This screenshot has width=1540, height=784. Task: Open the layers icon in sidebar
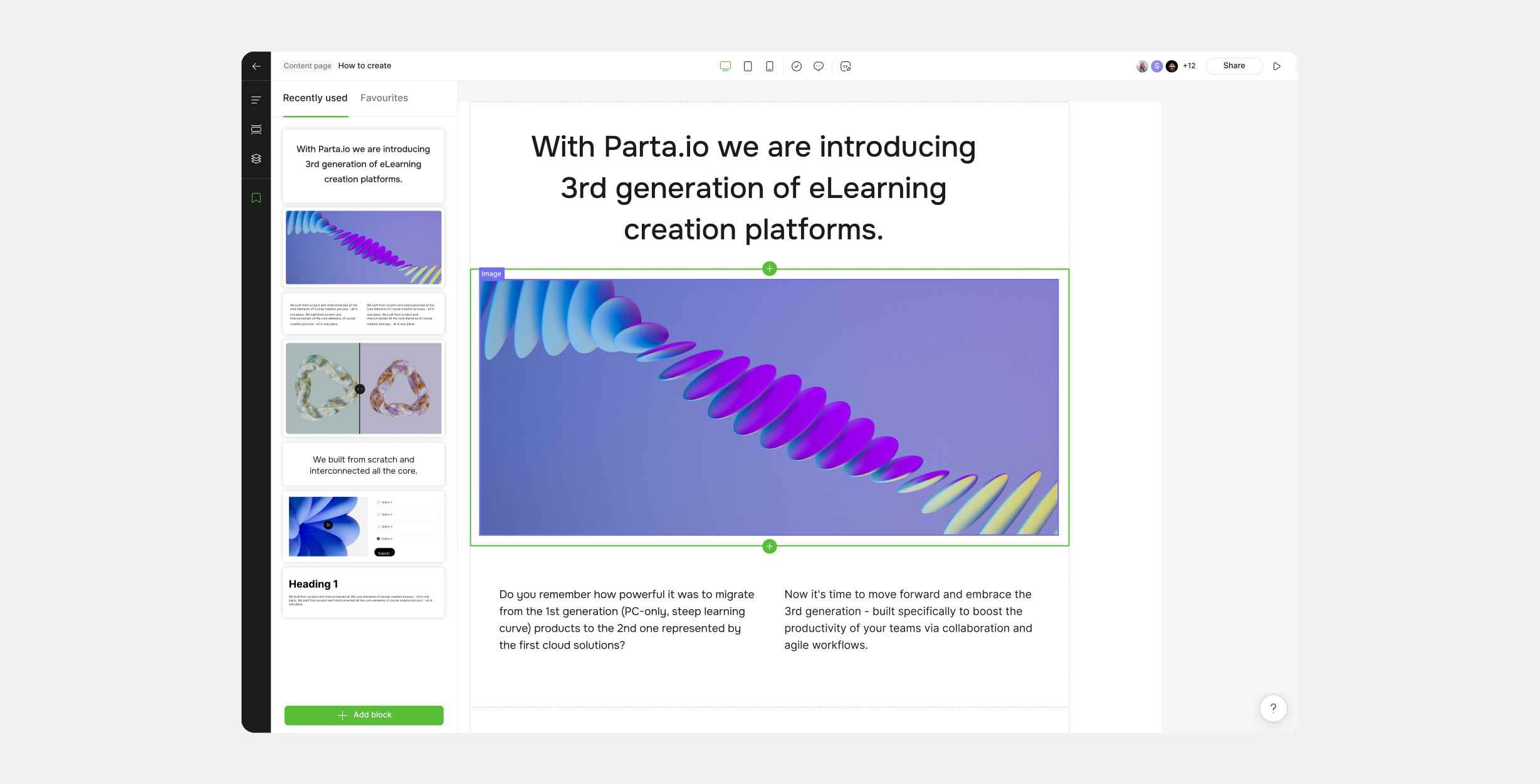coord(256,159)
